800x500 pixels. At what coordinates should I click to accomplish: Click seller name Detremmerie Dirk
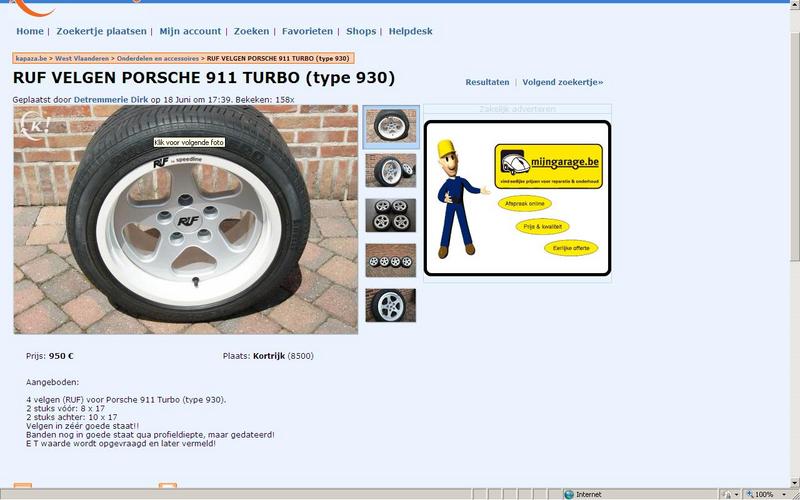(113, 100)
